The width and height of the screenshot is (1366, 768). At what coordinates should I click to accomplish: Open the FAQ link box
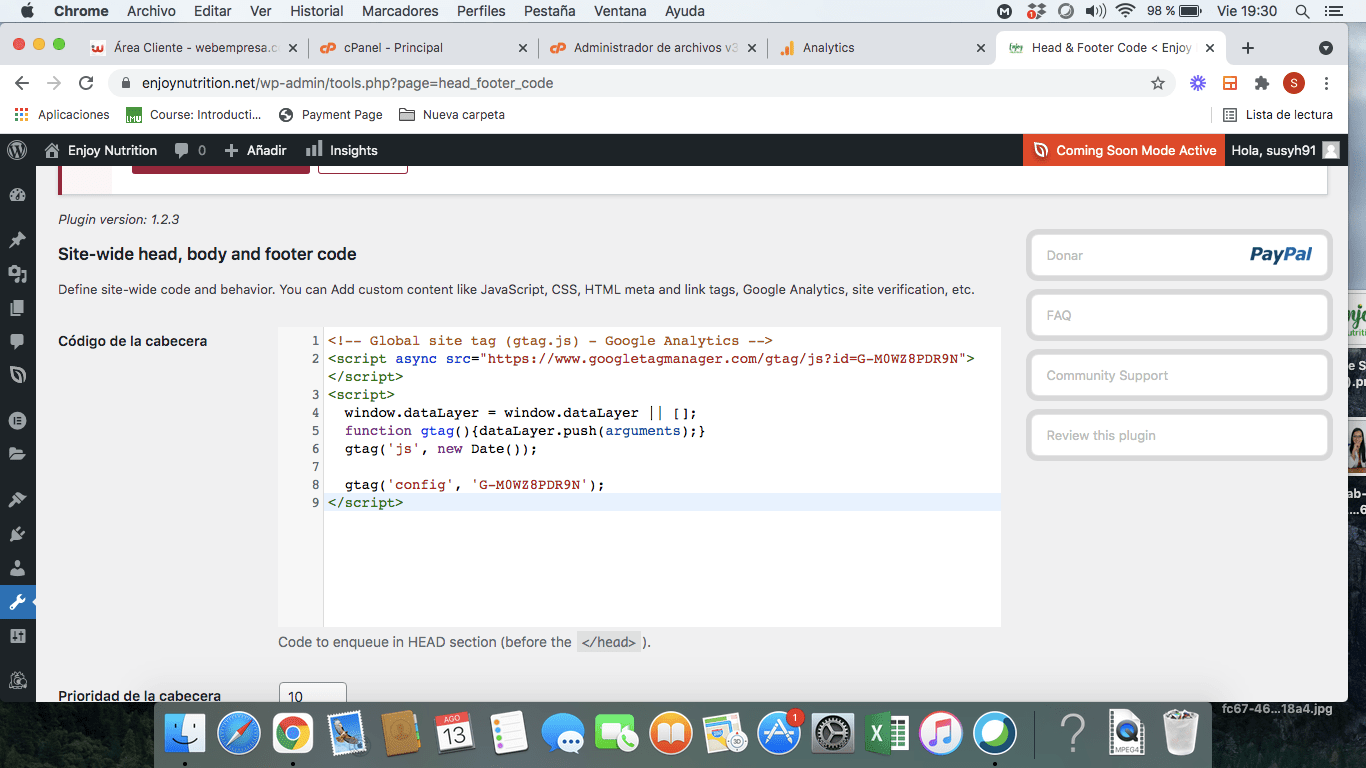[1179, 315]
